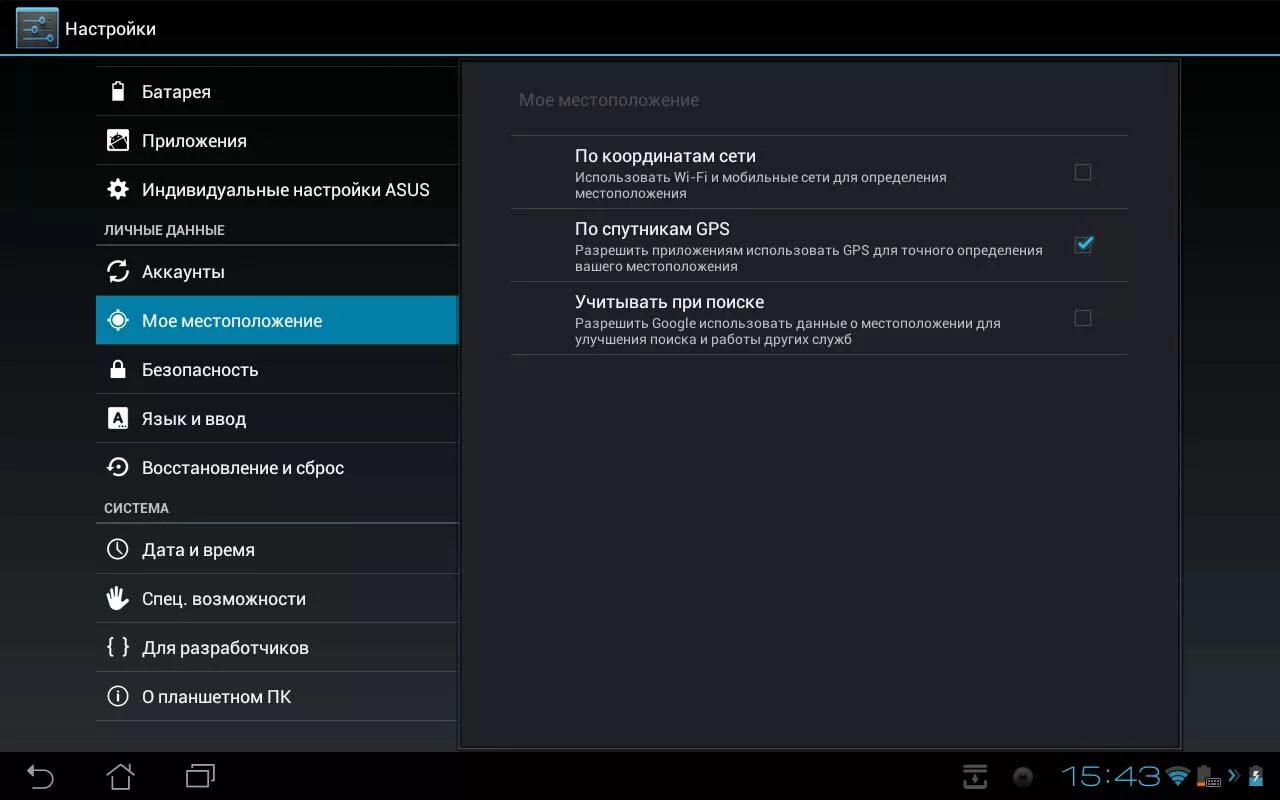The image size is (1280, 800).
Task: Open the Батарея settings
Action: 277,92
